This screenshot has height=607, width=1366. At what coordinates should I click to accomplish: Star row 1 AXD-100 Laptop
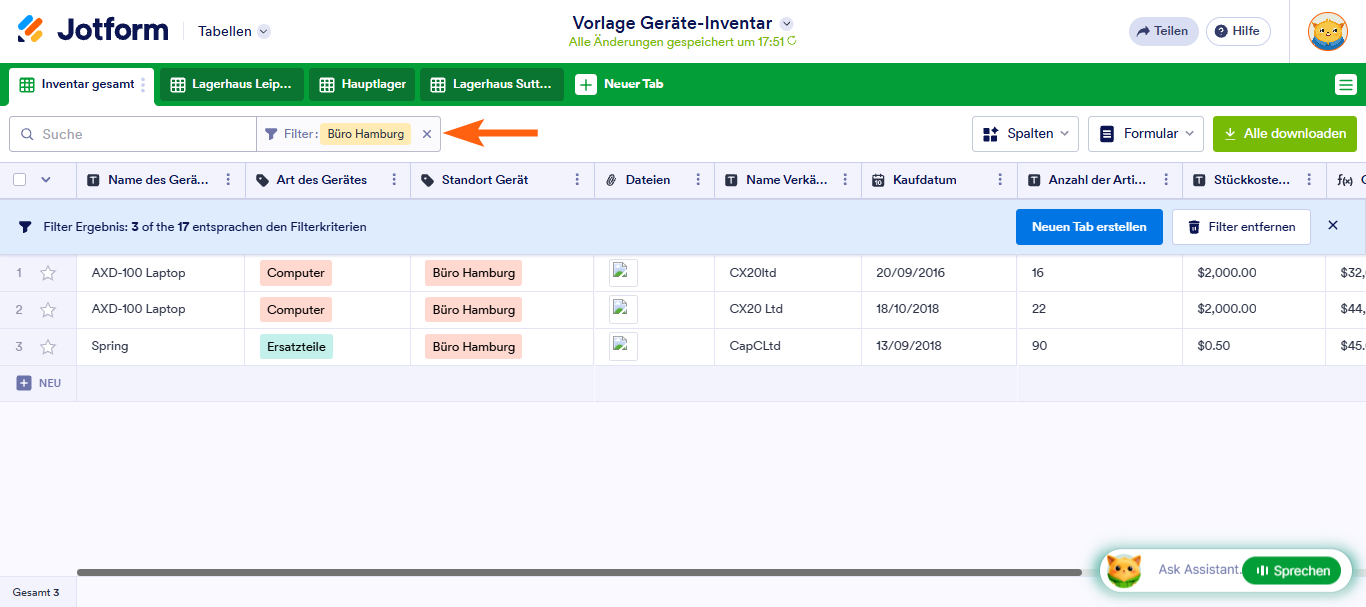tap(47, 273)
